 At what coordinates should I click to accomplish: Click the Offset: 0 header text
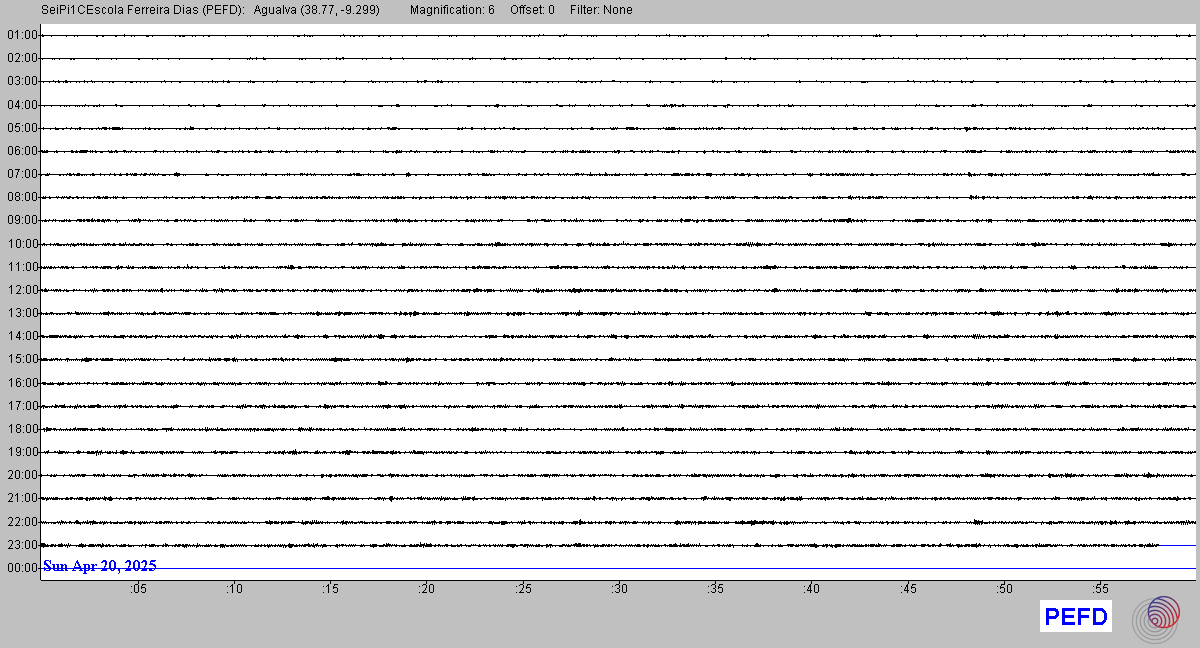coord(532,10)
